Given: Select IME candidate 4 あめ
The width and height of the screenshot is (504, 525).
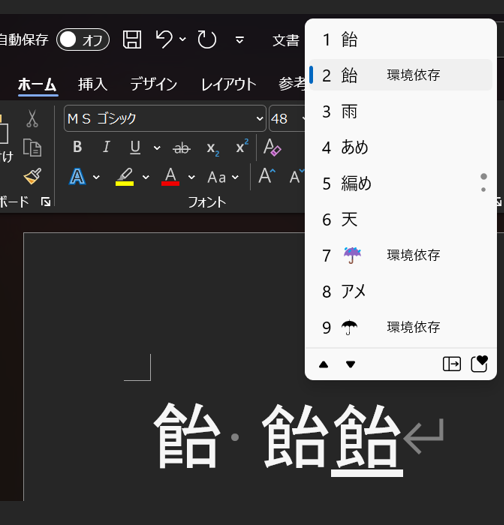Looking at the screenshot, I should 401,148.
